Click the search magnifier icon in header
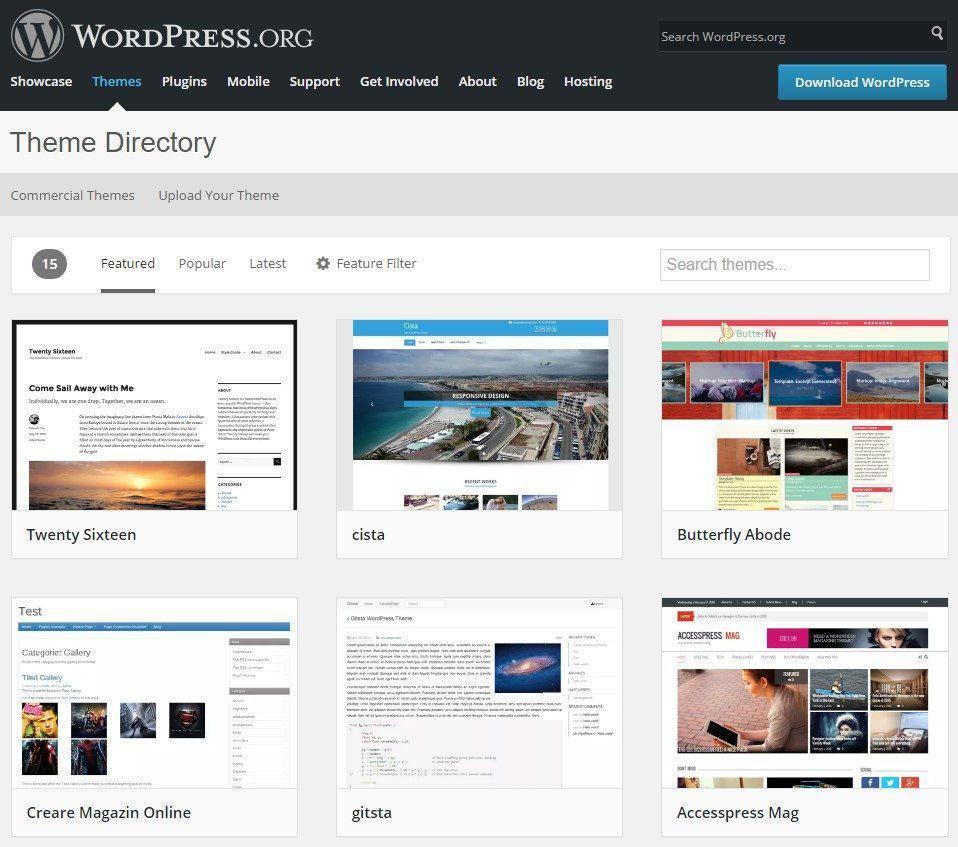The width and height of the screenshot is (958, 847). point(937,34)
